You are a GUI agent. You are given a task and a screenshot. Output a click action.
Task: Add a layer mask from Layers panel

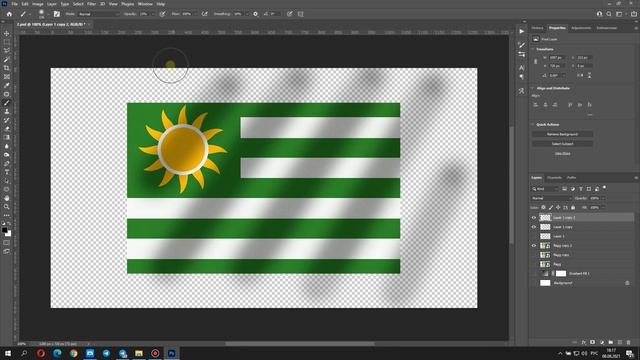(593, 342)
